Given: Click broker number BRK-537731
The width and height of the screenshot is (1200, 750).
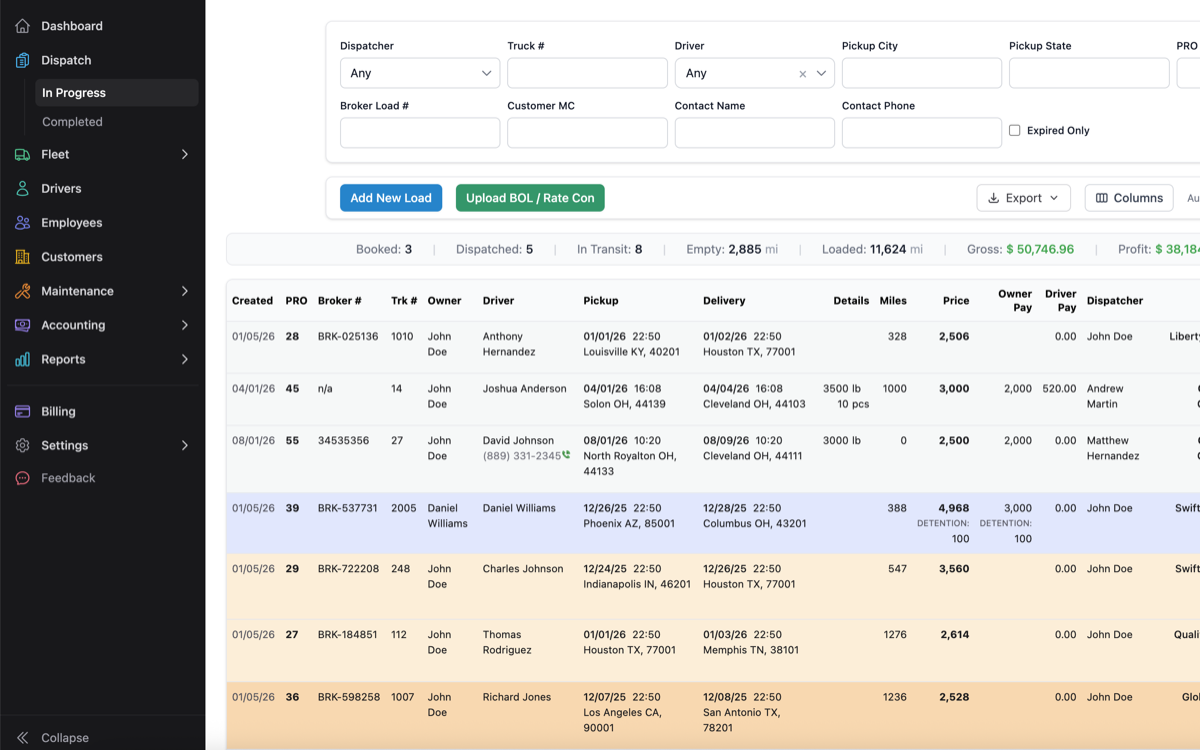Looking at the screenshot, I should click(x=348, y=508).
